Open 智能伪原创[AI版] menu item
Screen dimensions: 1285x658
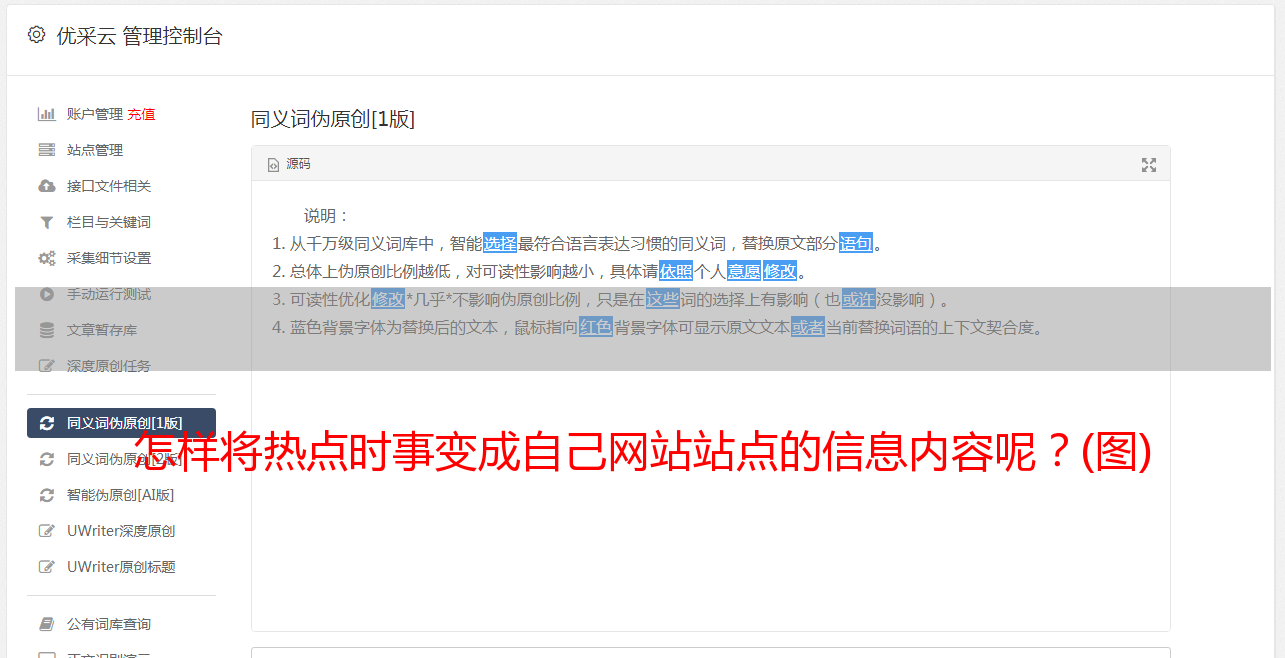pyautogui.click(x=121, y=495)
